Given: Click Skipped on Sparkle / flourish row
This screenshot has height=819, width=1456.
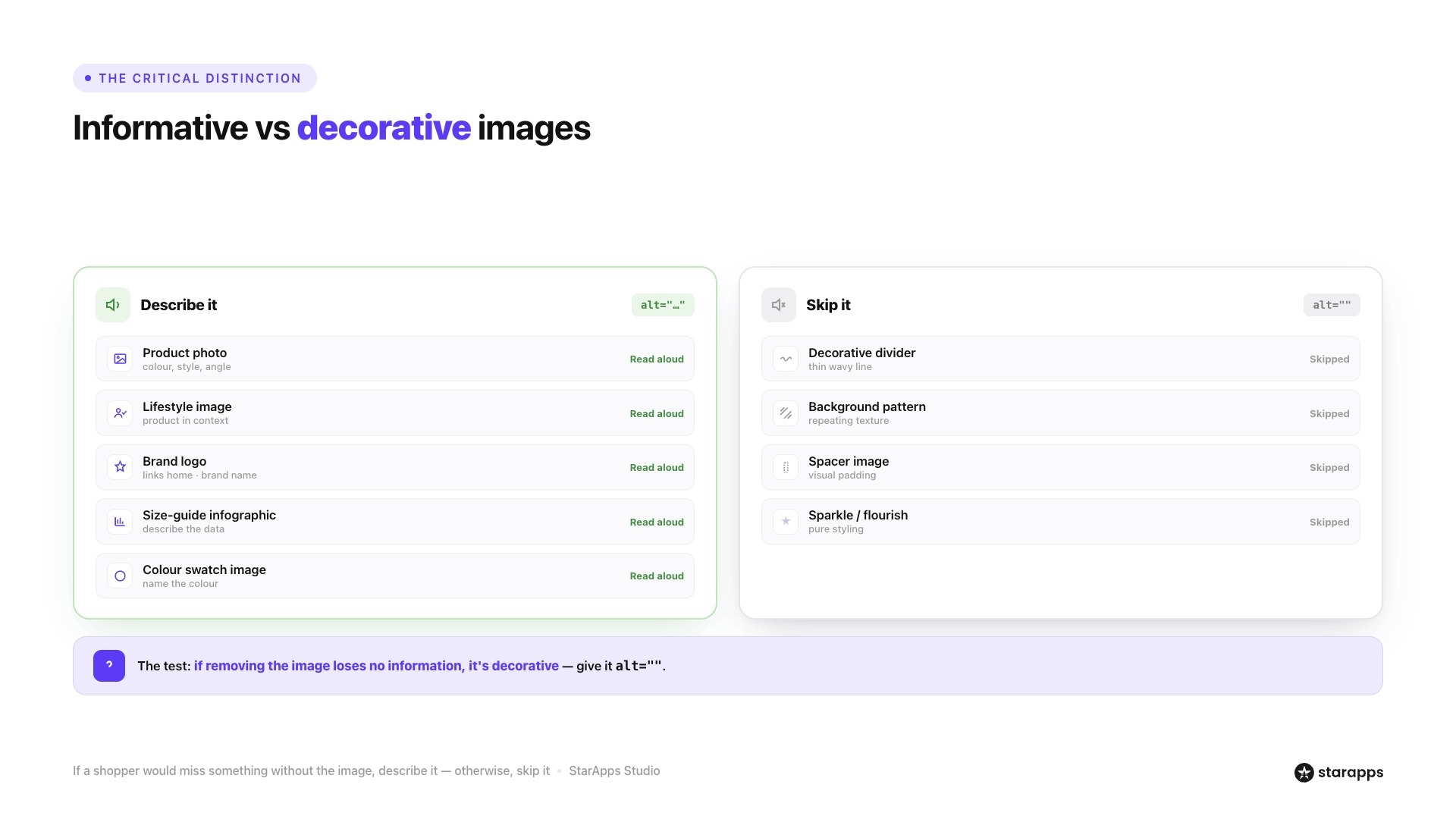Looking at the screenshot, I should pos(1329,522).
